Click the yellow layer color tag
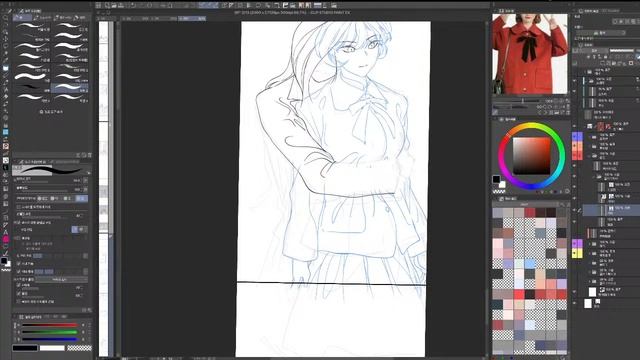Image resolution: width=640 pixels, height=360 pixels. (x=577, y=253)
